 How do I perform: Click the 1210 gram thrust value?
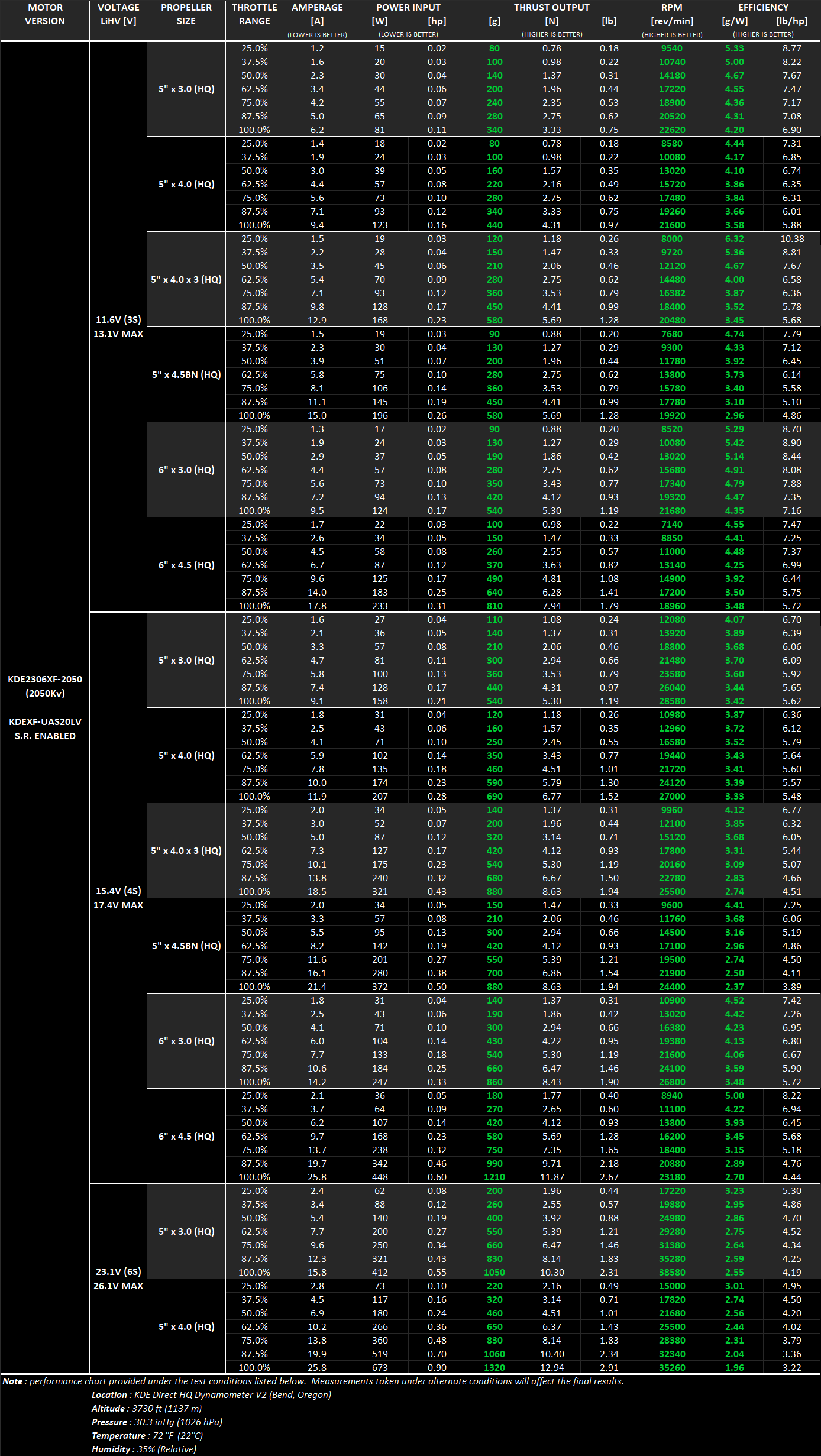[494, 1177]
